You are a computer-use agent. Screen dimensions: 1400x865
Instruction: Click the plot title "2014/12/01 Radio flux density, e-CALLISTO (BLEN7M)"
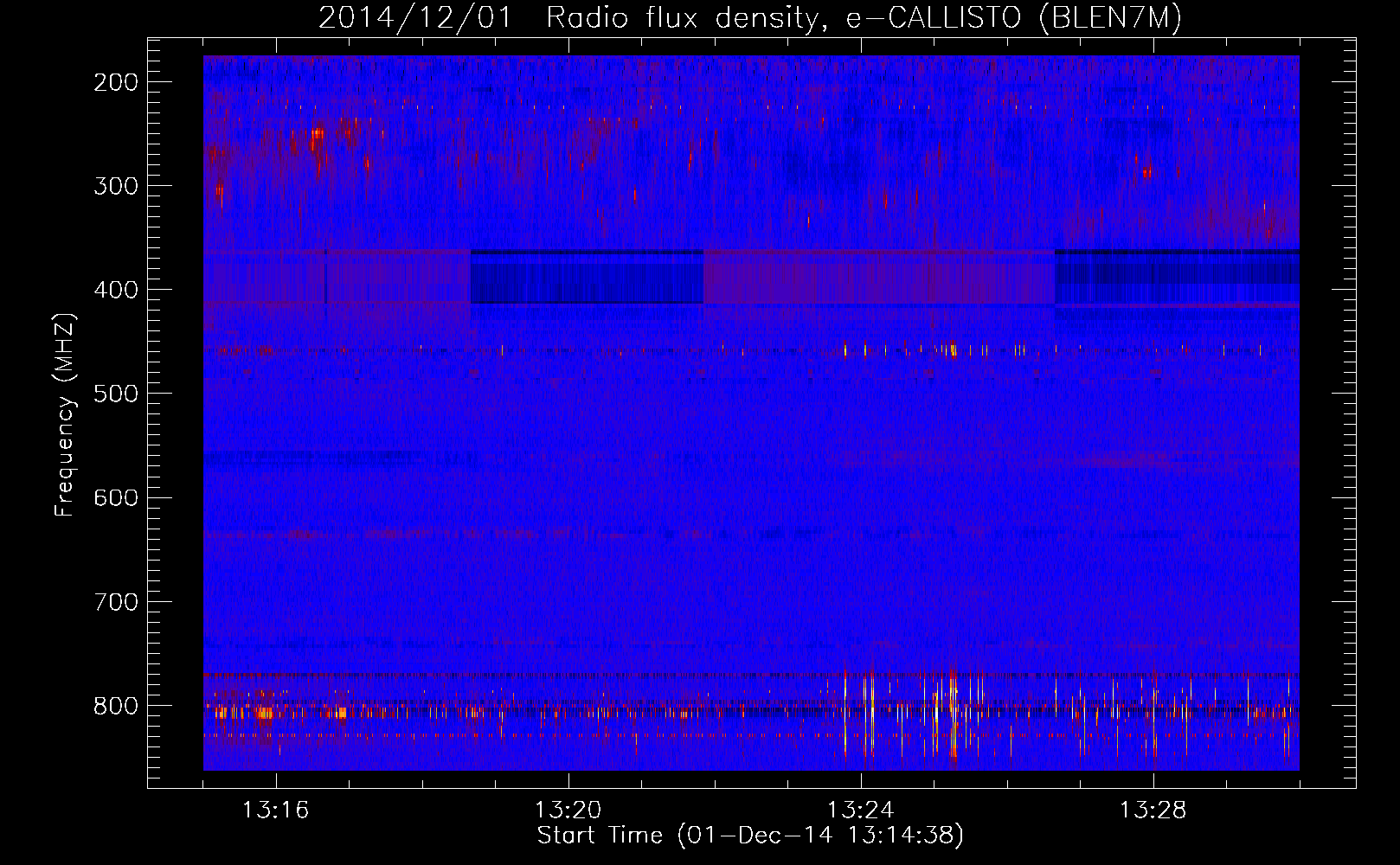[x=750, y=18]
